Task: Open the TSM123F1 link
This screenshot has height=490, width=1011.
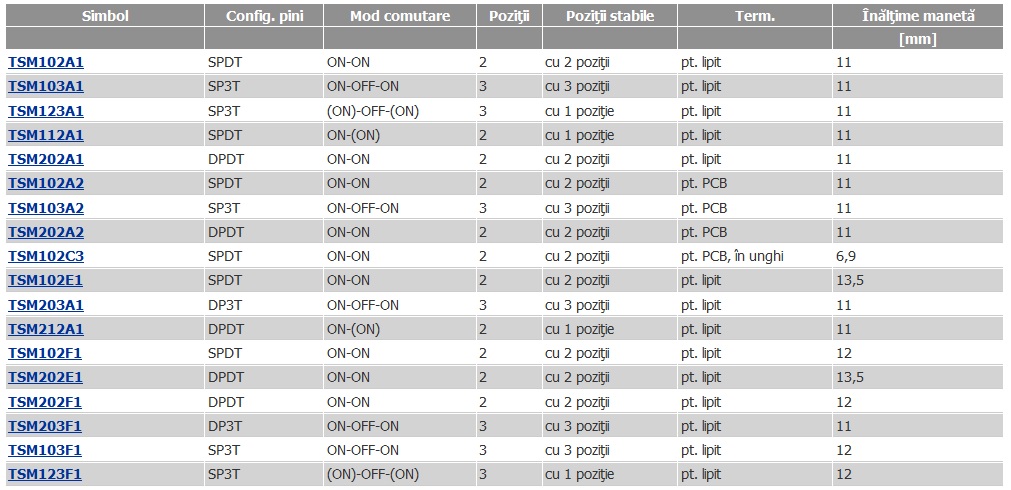Action: [45, 475]
